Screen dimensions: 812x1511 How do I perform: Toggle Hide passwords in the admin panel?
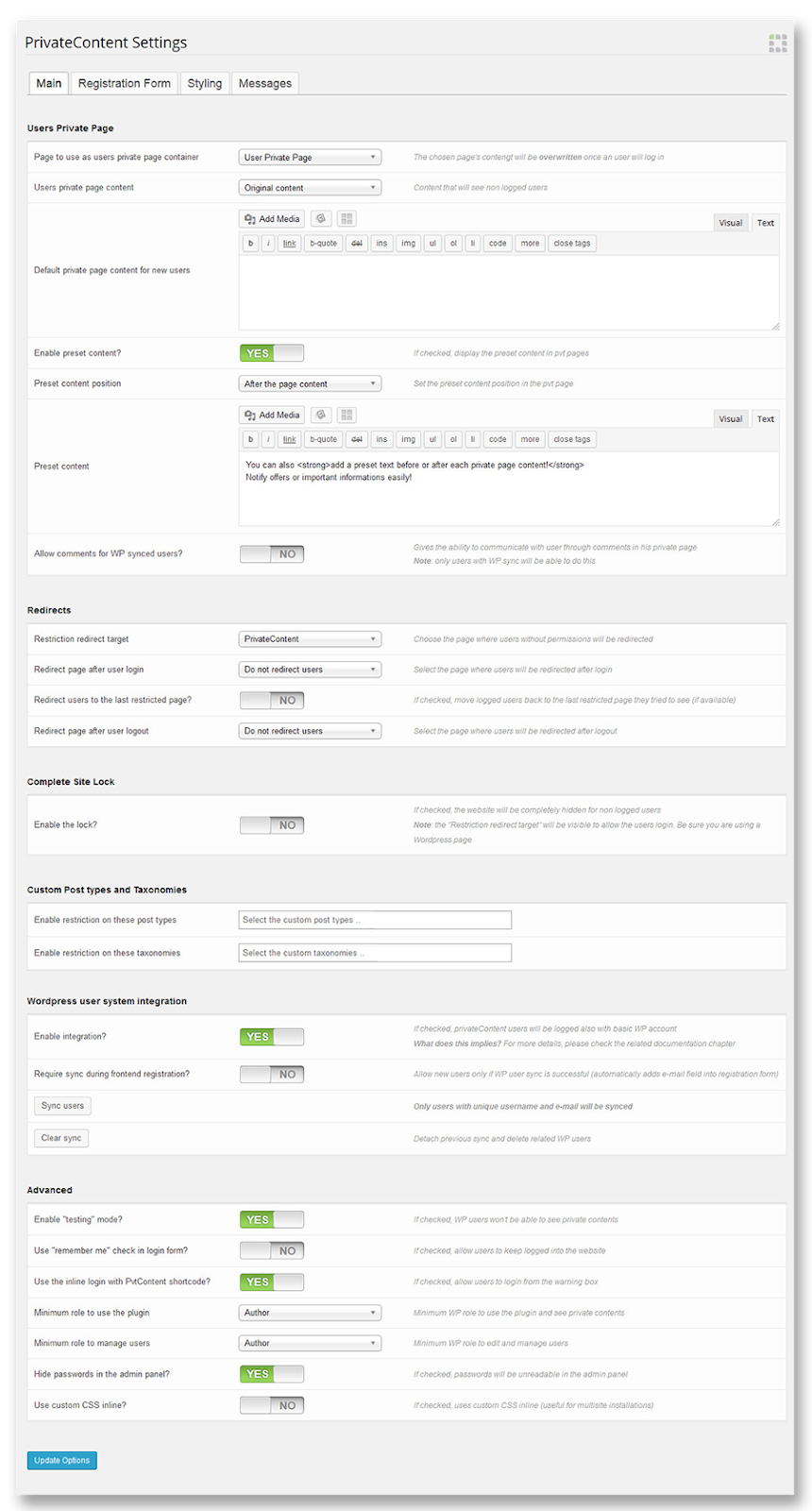(x=272, y=1375)
